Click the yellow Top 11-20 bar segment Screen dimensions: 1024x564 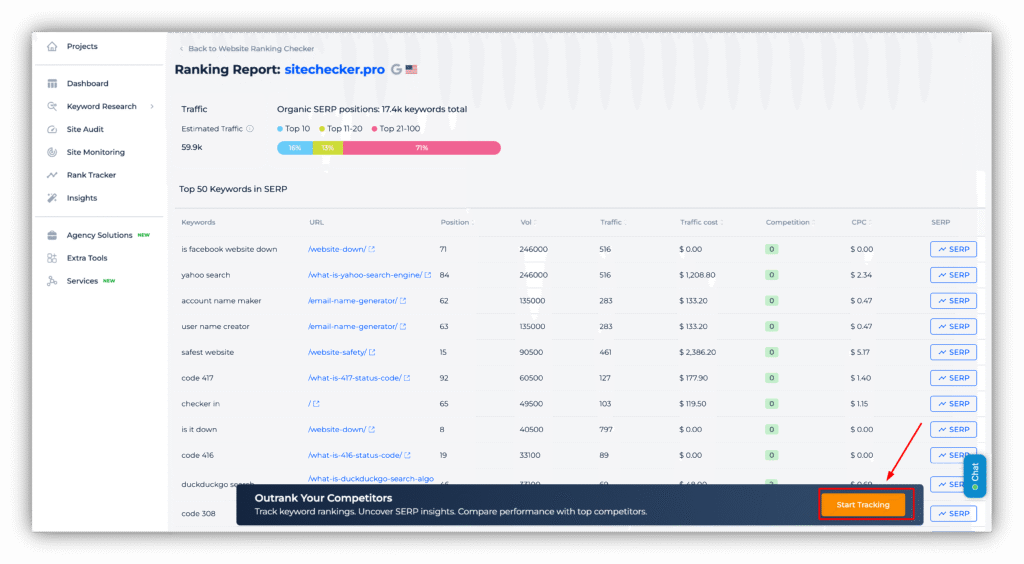(328, 148)
